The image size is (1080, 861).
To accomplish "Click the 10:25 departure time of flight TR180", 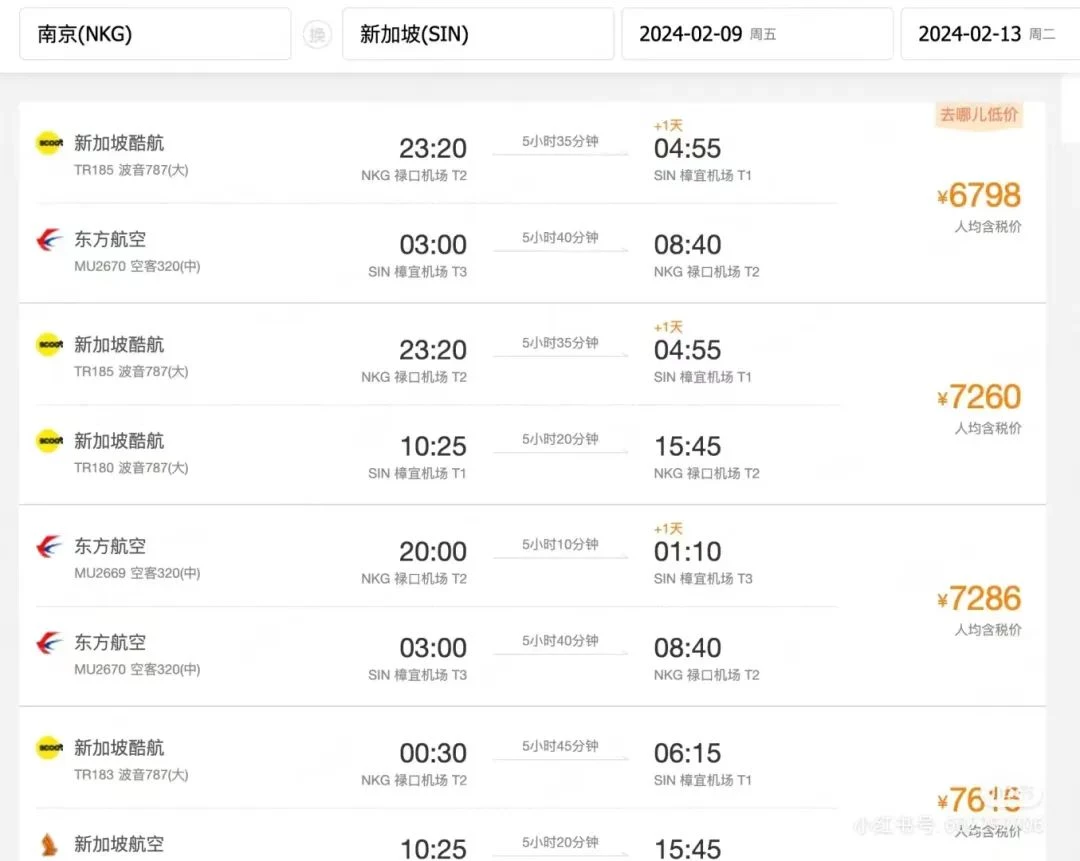I will coord(433,446).
